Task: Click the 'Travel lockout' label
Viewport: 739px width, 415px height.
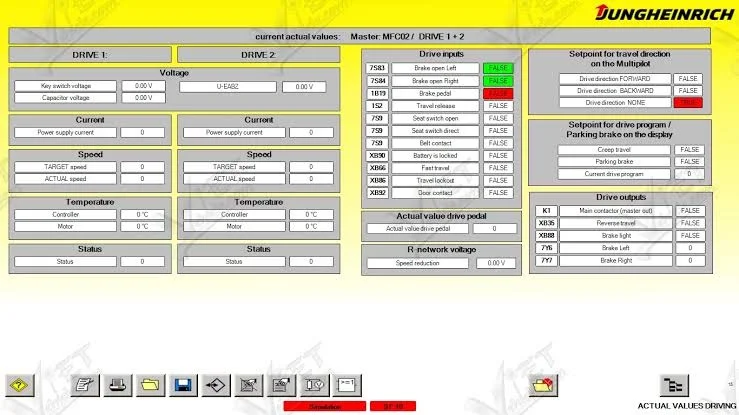Action: coord(435,180)
